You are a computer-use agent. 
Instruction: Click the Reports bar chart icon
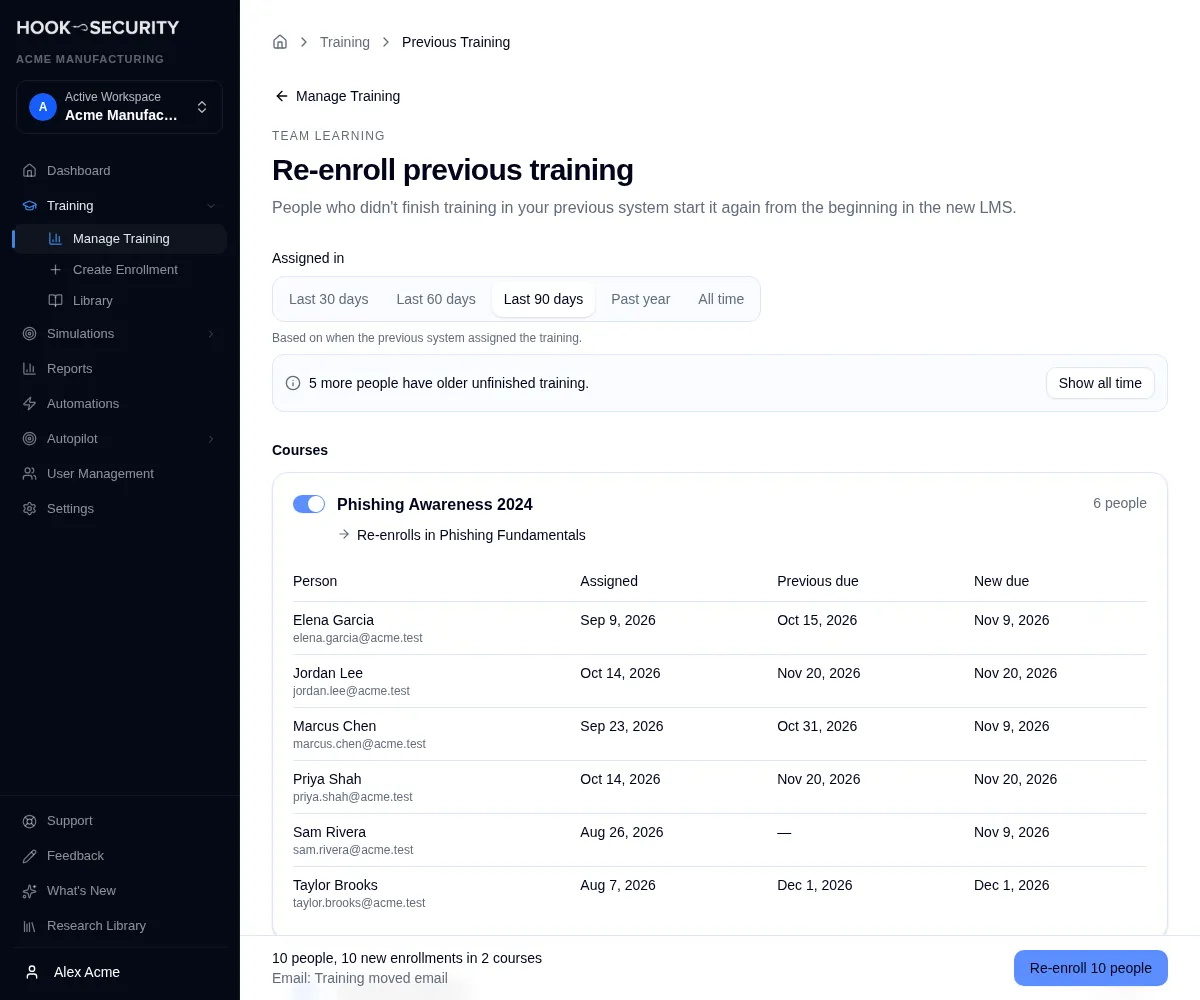(x=30, y=369)
